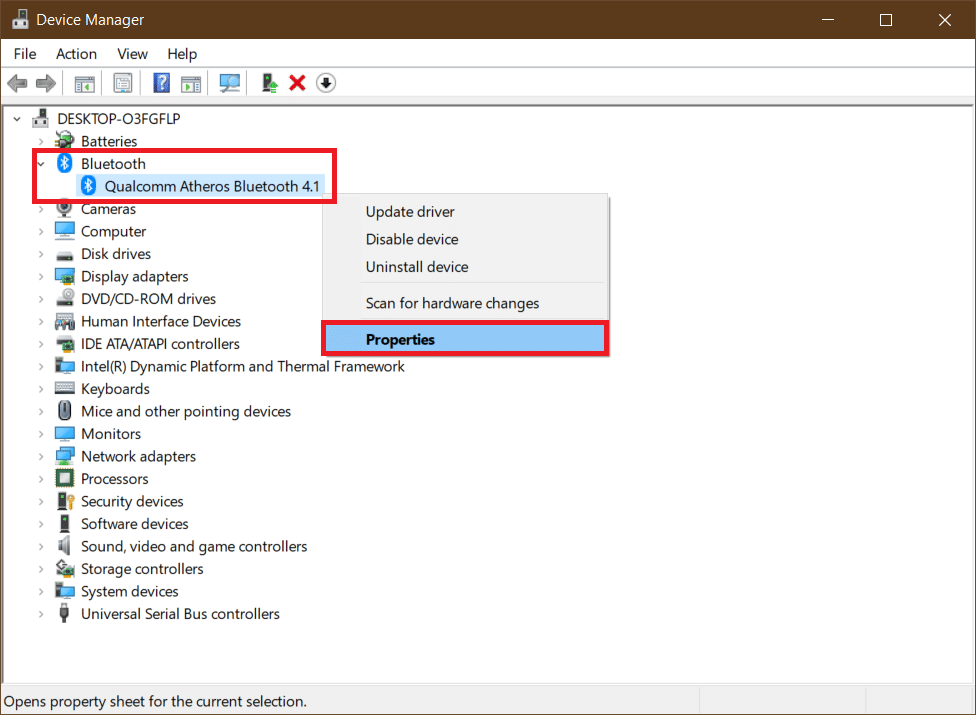The height and width of the screenshot is (715, 976).
Task: Open the File menu
Action: (x=25, y=54)
